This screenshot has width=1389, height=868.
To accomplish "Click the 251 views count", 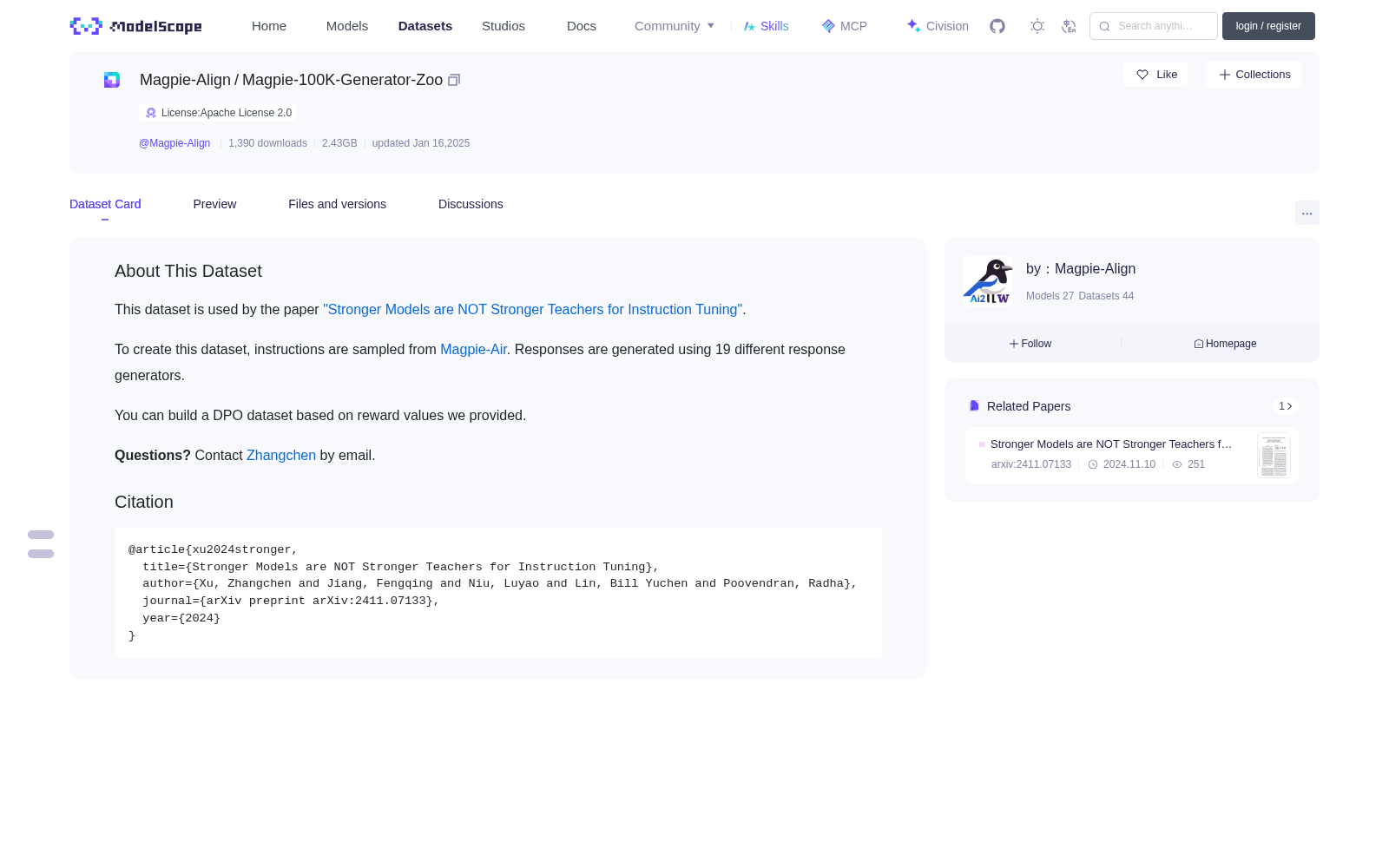I will pyautogui.click(x=1196, y=464).
